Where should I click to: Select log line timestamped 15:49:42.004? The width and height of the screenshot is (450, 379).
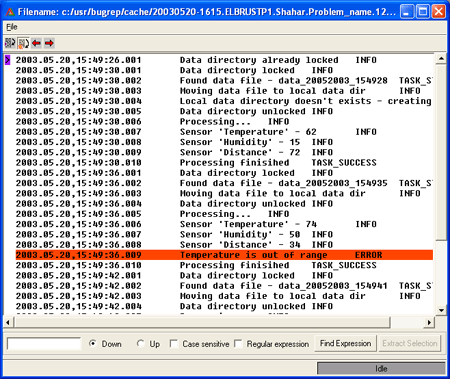coord(224,306)
